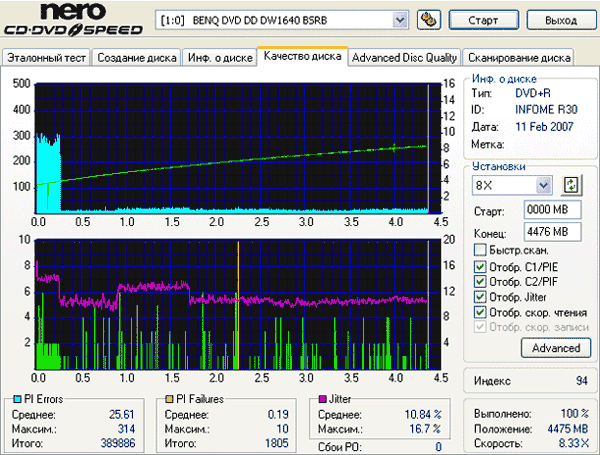The width and height of the screenshot is (600, 455).
Task: Click the magenta Jitter legend swatch
Action: (323, 399)
